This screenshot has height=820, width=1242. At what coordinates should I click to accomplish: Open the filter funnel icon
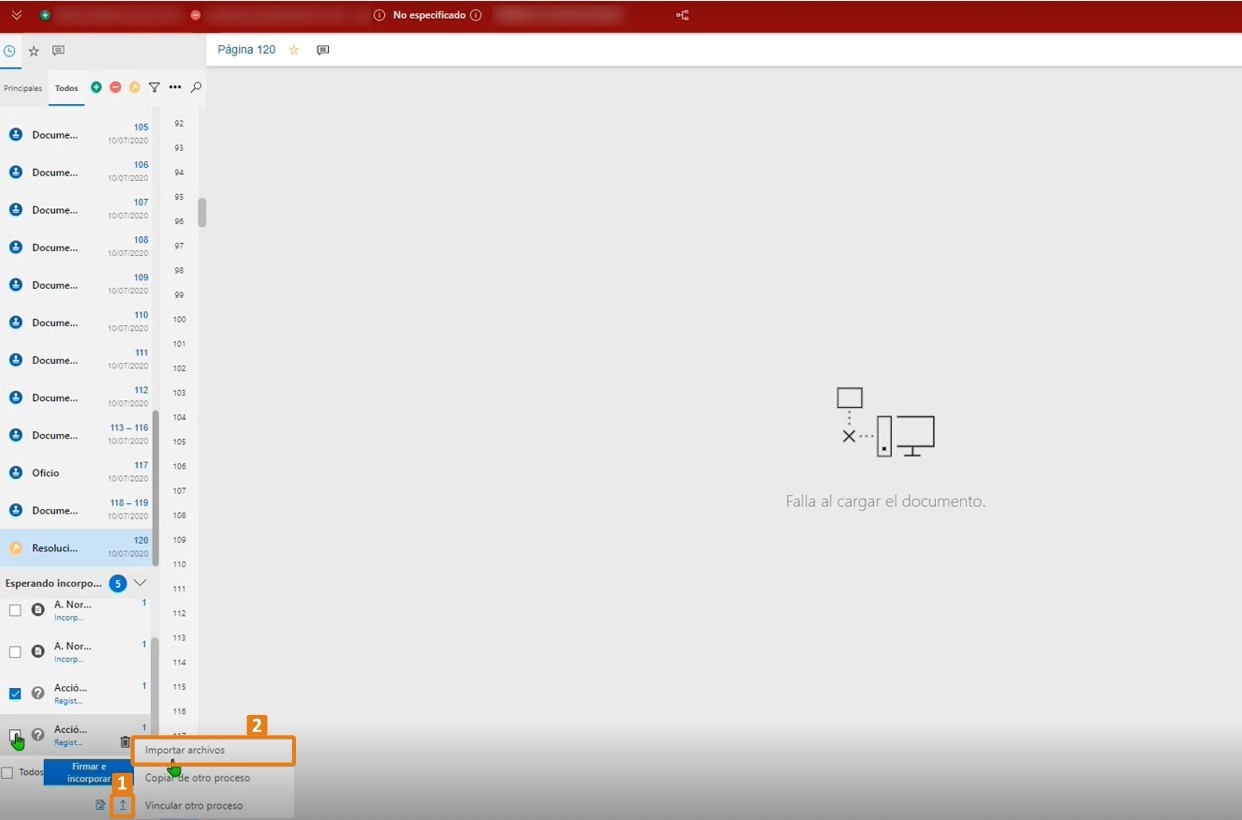(154, 88)
